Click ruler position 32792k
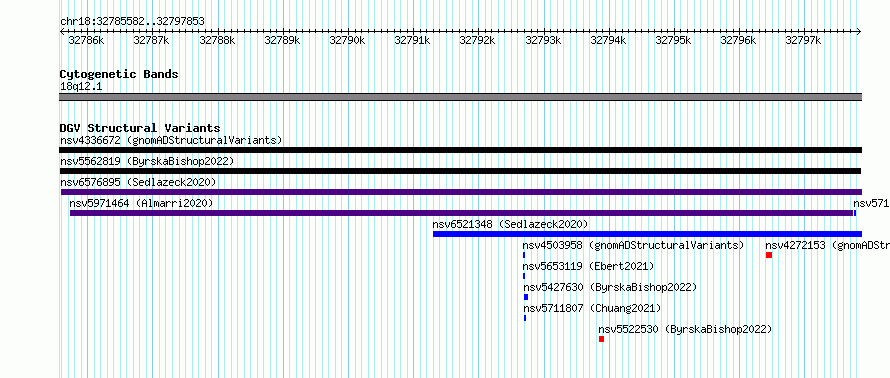890x378 pixels. pyautogui.click(x=477, y=41)
